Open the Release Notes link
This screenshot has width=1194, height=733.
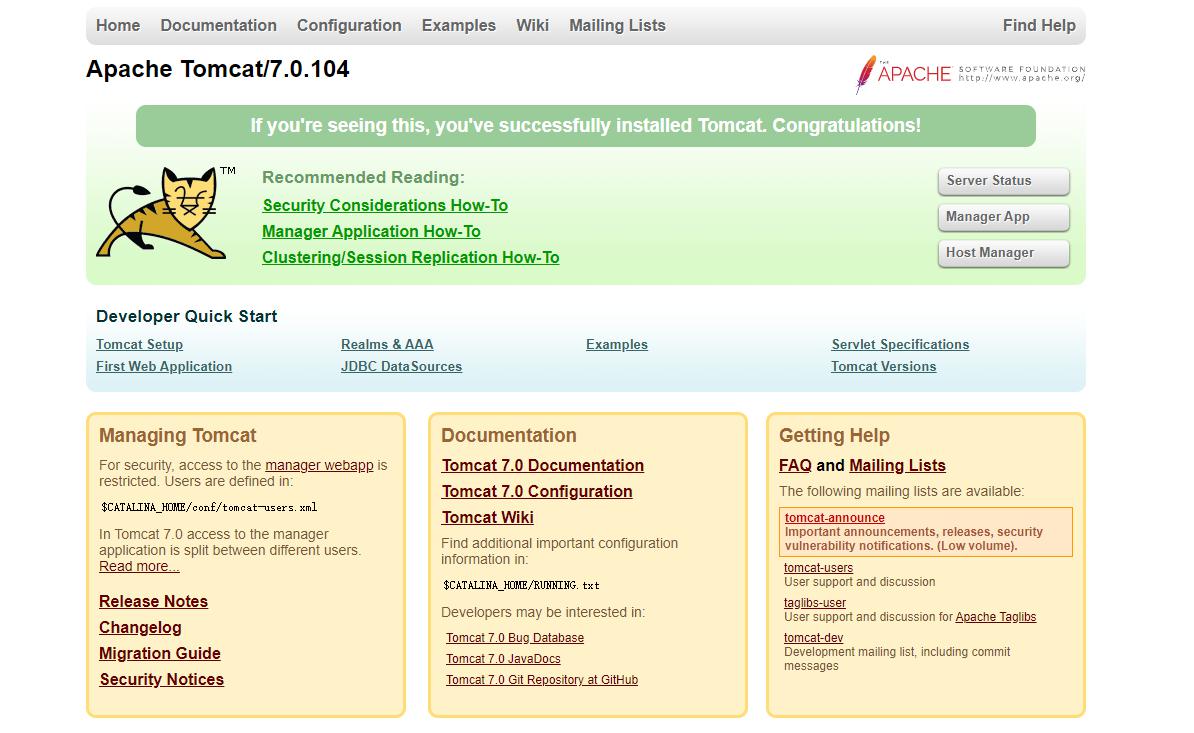pyautogui.click(x=153, y=601)
